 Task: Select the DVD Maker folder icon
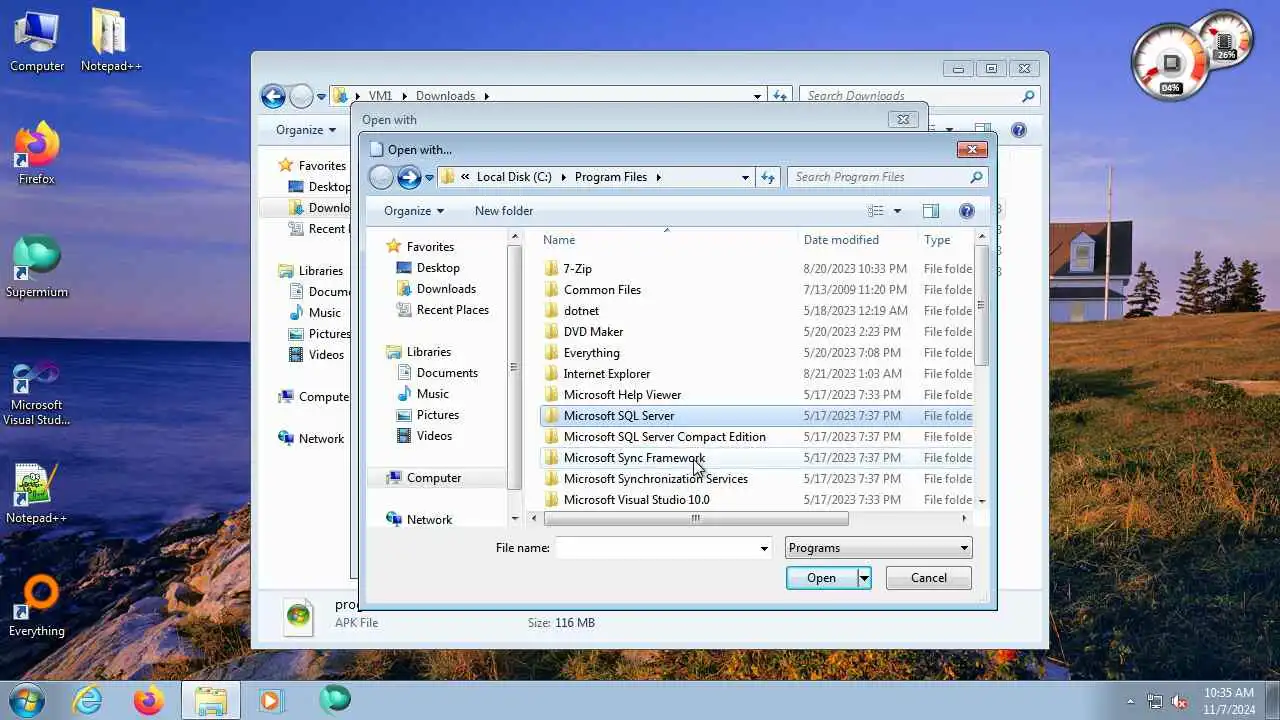click(x=551, y=332)
